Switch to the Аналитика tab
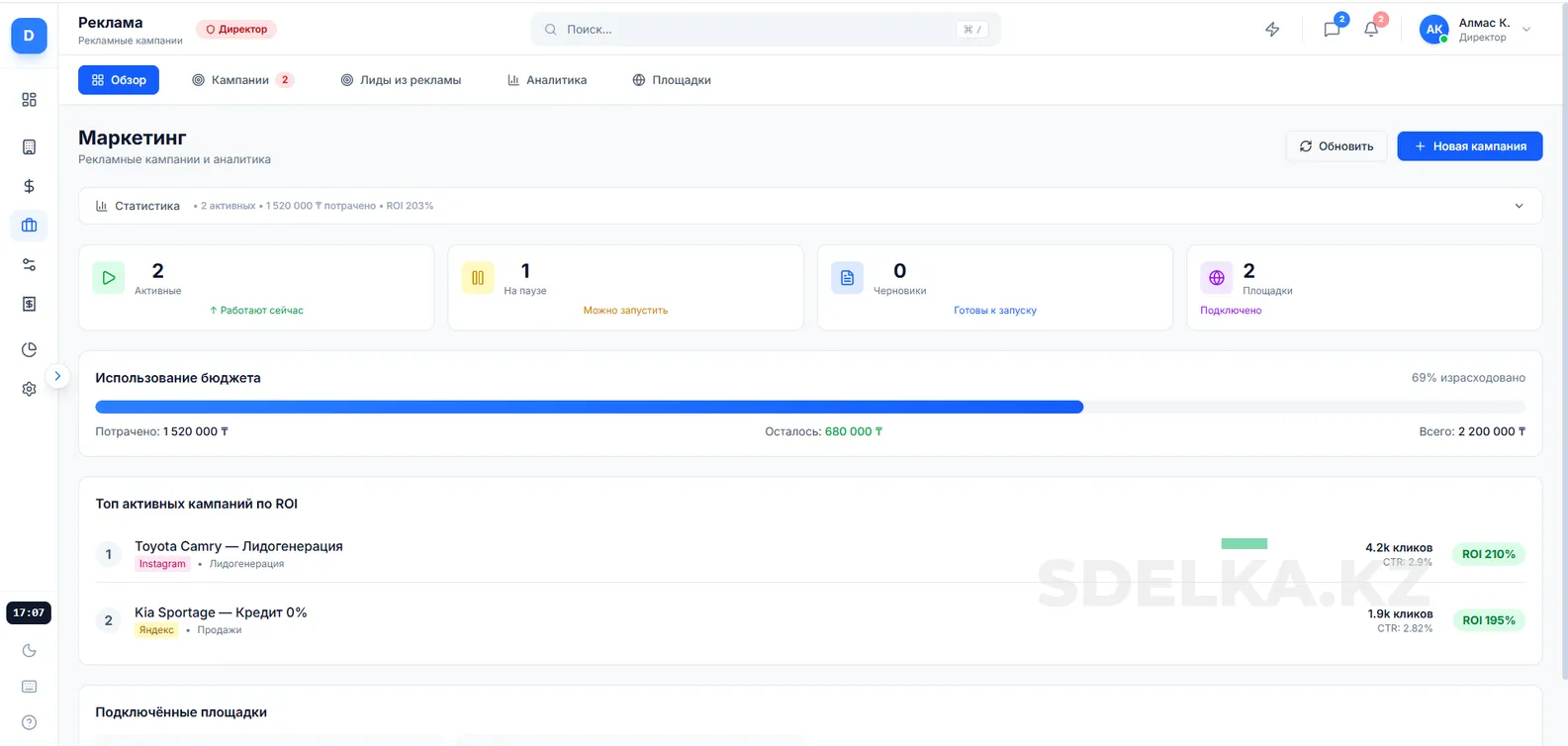The image size is (1568, 746). 547,80
